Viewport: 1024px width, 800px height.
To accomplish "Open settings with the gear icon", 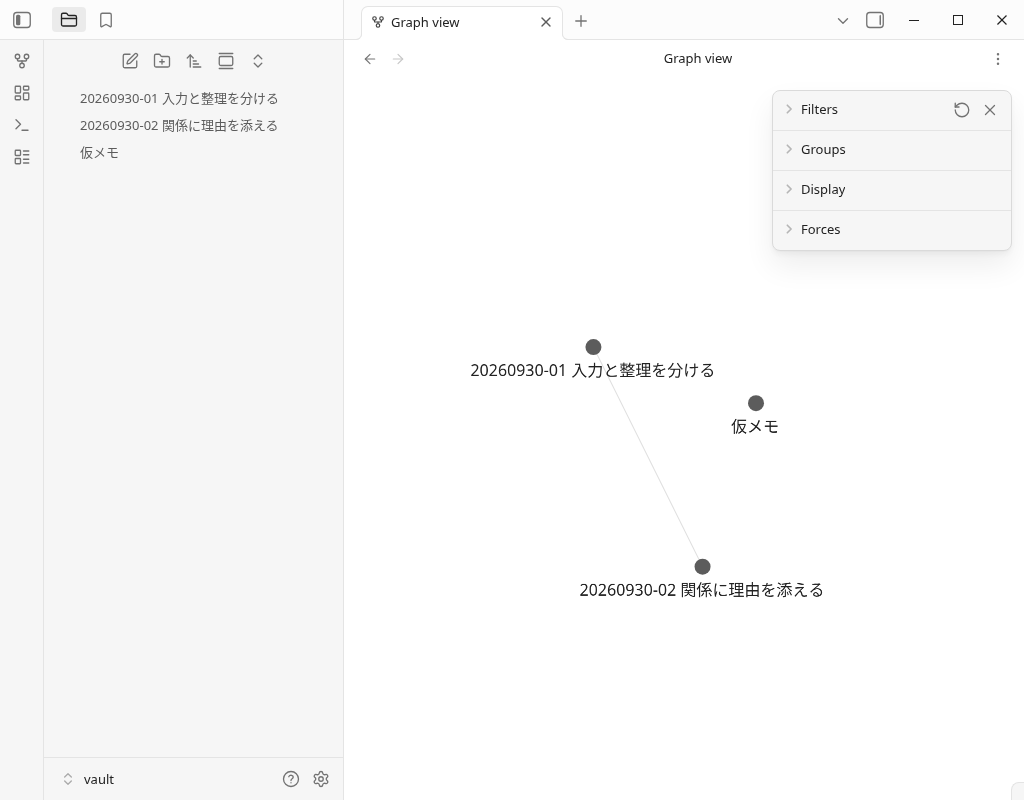I will tap(321, 779).
